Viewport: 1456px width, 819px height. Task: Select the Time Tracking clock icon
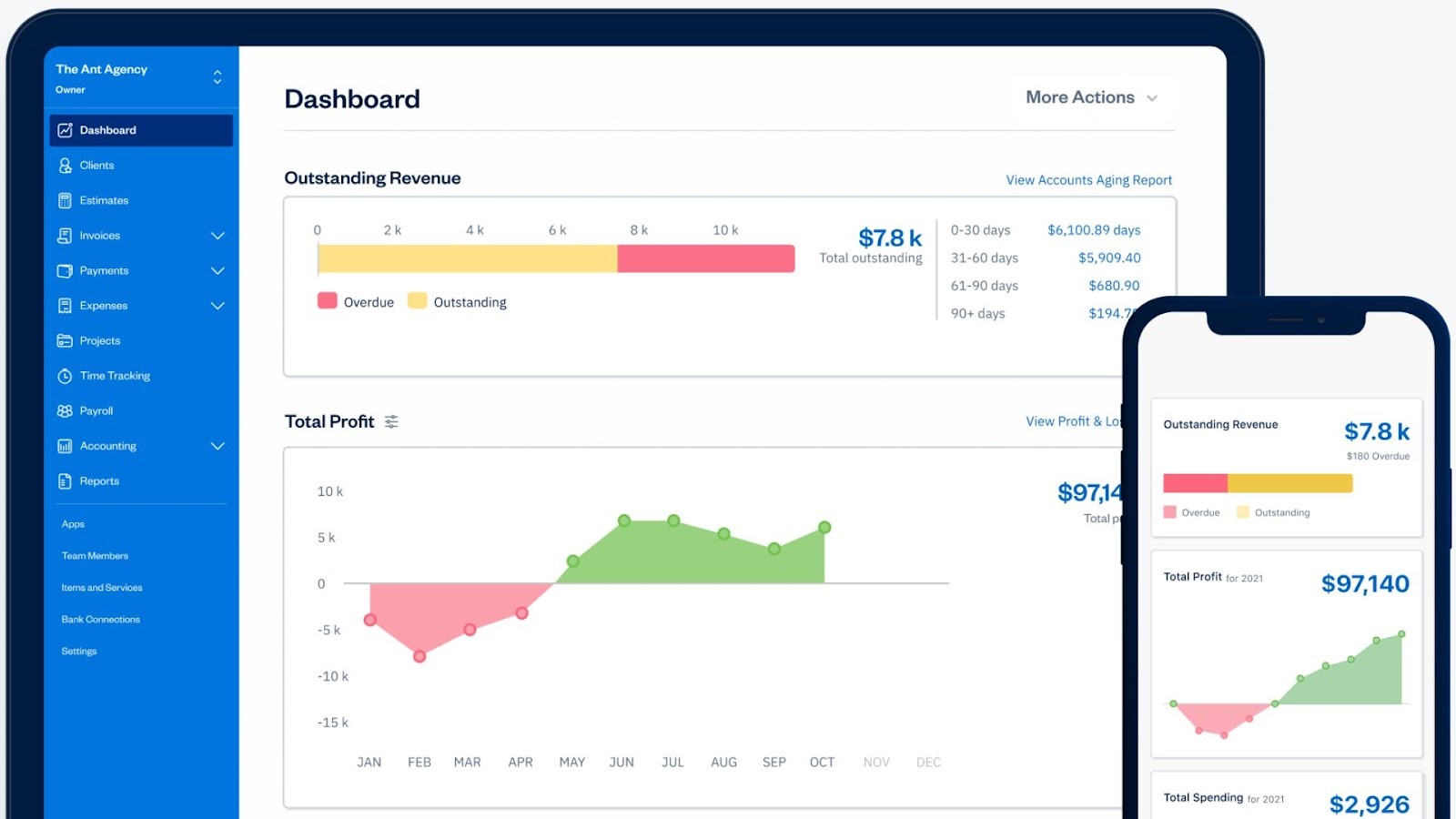pyautogui.click(x=64, y=375)
